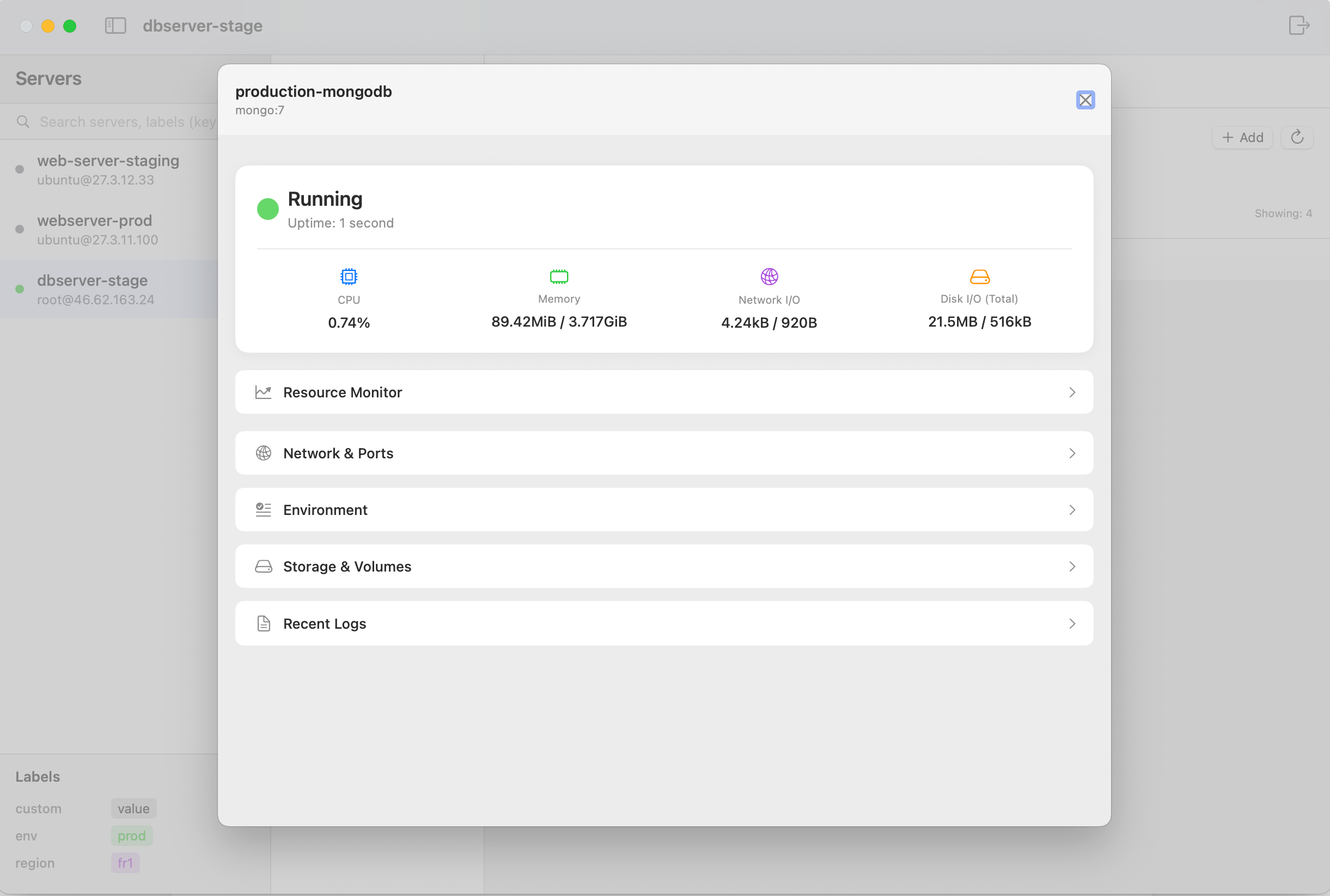Click the green zoom window button

[70, 26]
